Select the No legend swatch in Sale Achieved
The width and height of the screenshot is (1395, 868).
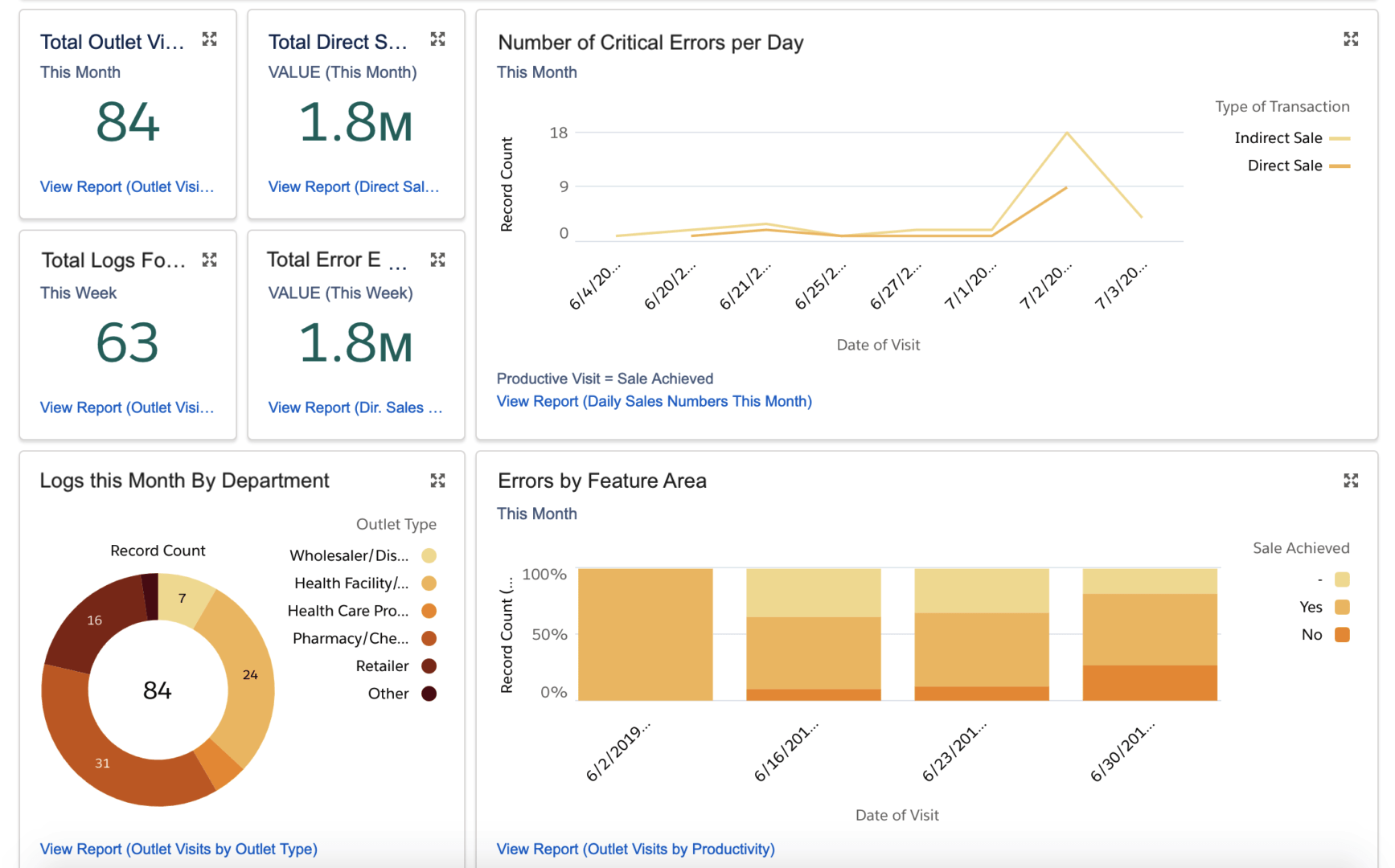(x=1342, y=635)
